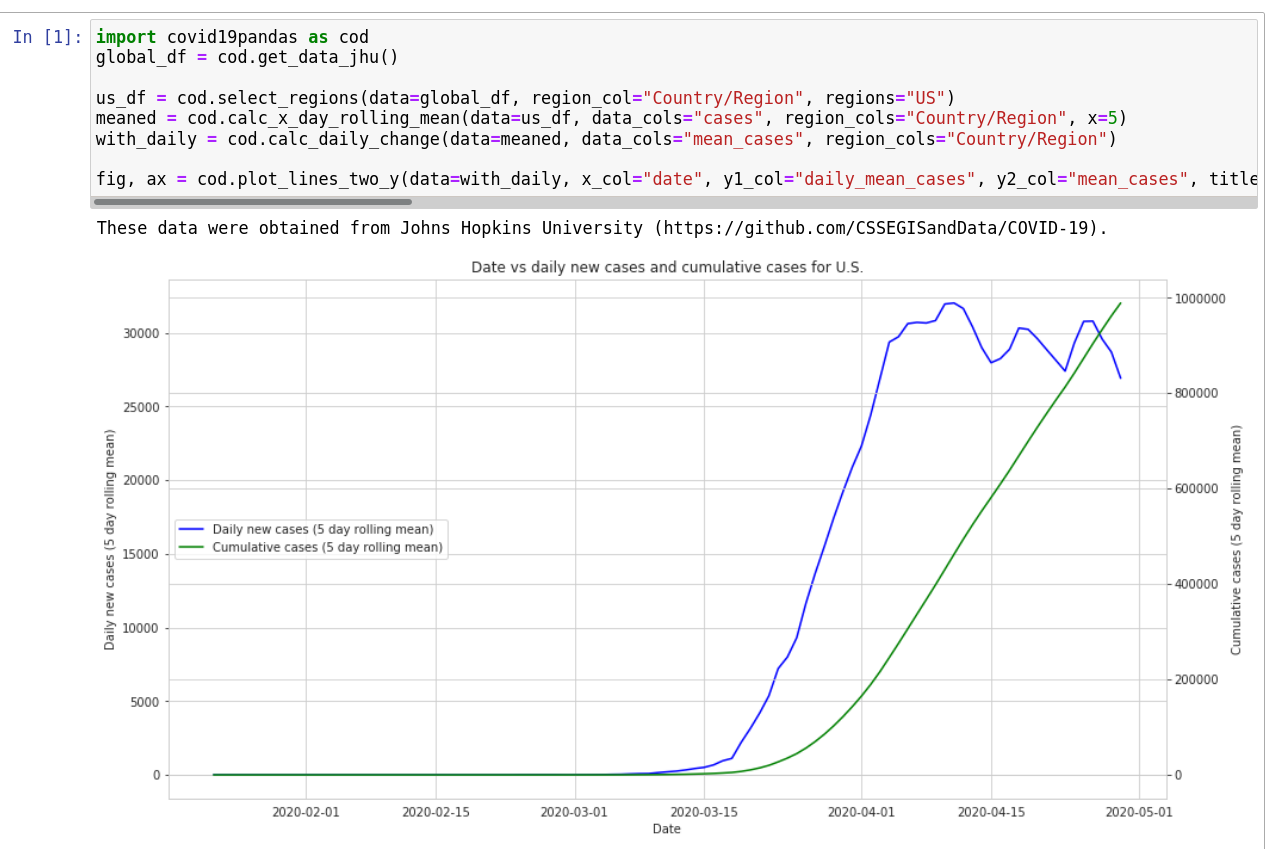Viewport: 1276px width, 849px height.
Task: Click the 'fig, ax = cod.plot_lines_two_y' line
Action: (676, 179)
